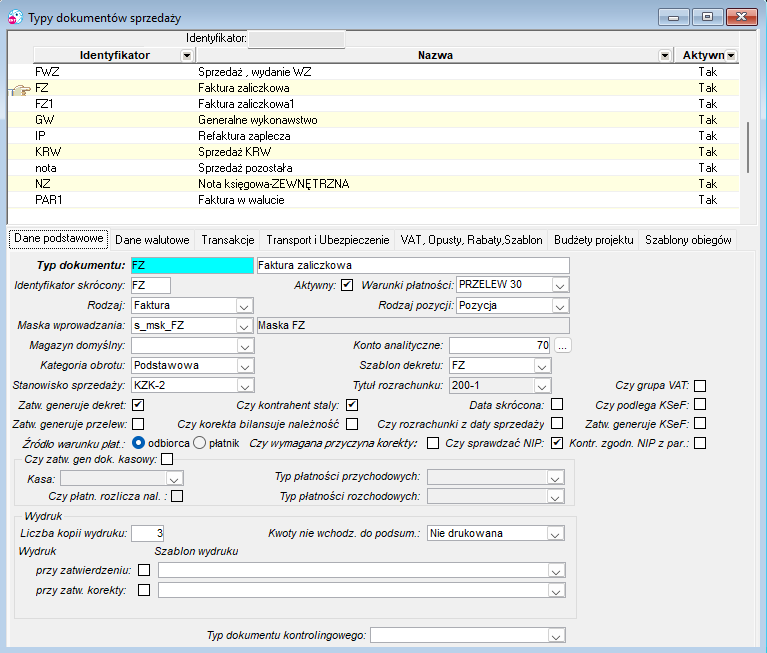Click the Identyfikator skrócony field

(x=151, y=285)
